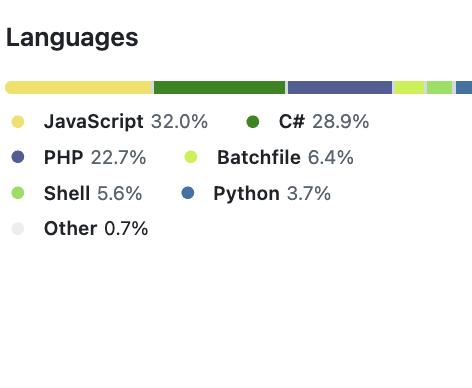472x388 pixels.
Task: Open the PHP 22.7% language link
Action: click(95, 157)
